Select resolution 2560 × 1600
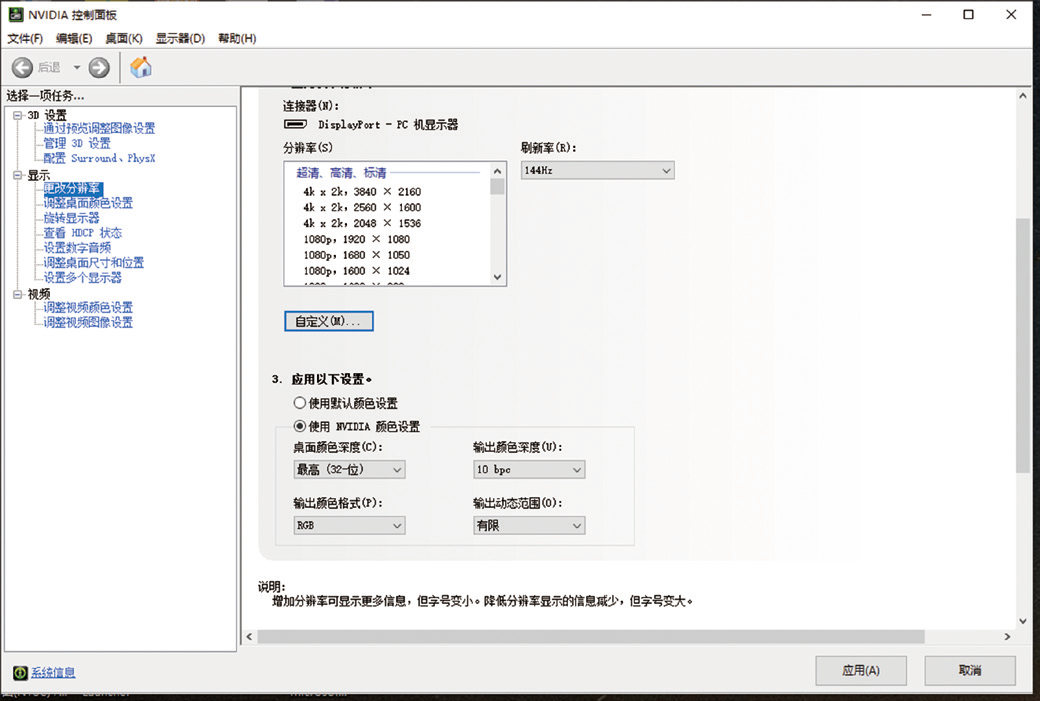This screenshot has width=1040, height=701. pyautogui.click(x=362, y=208)
